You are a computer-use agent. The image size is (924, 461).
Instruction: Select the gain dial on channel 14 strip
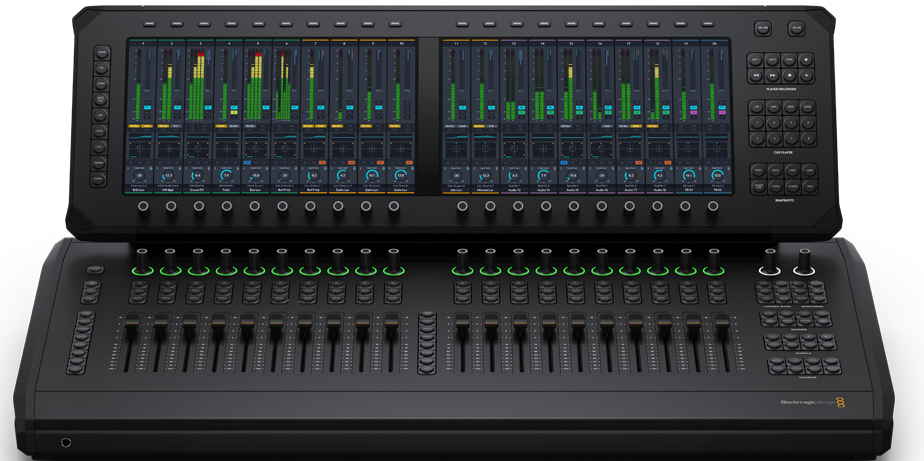click(543, 176)
